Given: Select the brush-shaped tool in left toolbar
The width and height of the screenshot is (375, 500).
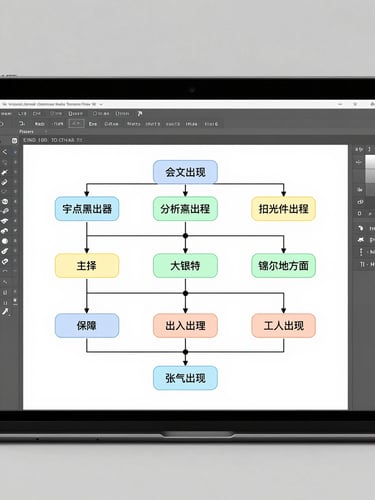Looking at the screenshot, I should 5,172.
